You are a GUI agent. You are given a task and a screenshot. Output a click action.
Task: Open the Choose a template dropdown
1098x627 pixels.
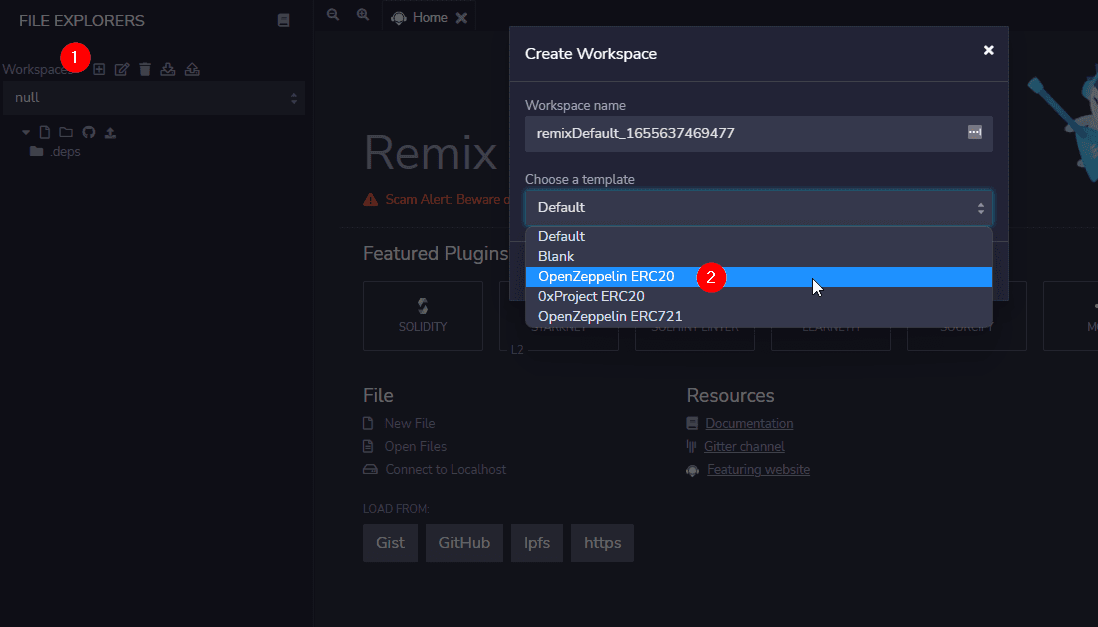tap(759, 207)
